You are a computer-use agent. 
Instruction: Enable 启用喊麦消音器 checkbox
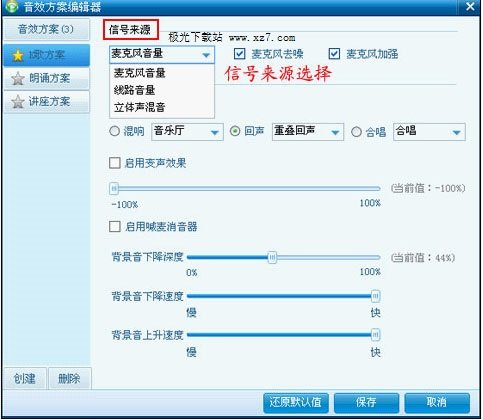115,227
